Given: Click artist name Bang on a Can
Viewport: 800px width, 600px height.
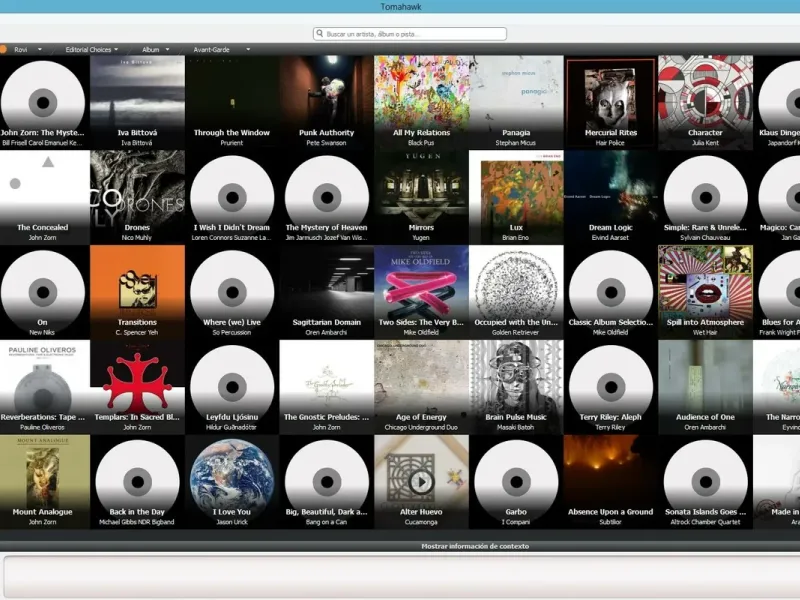Looking at the screenshot, I should [327, 522].
